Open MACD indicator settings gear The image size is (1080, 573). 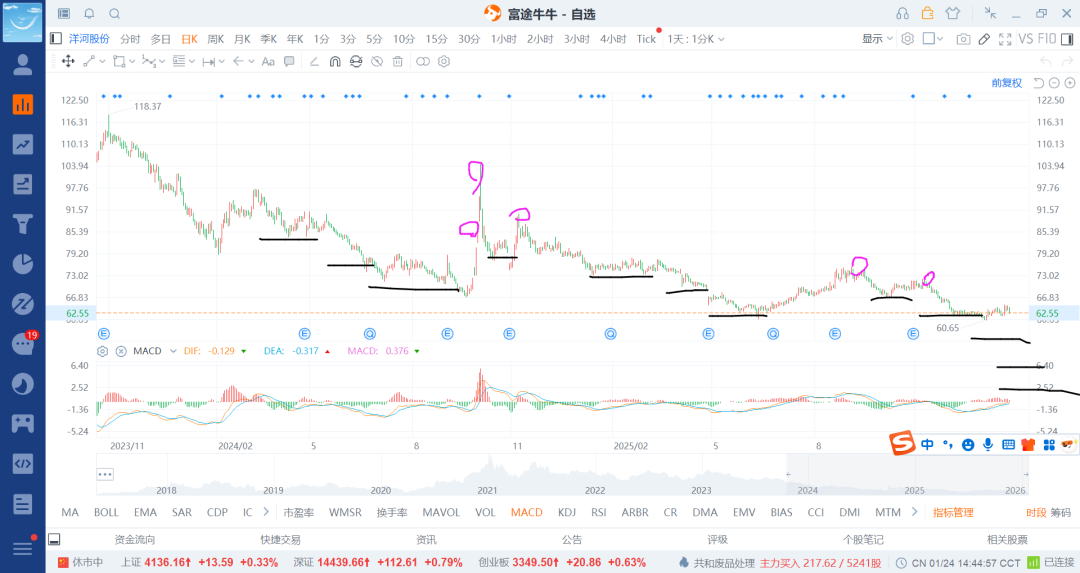(103, 351)
